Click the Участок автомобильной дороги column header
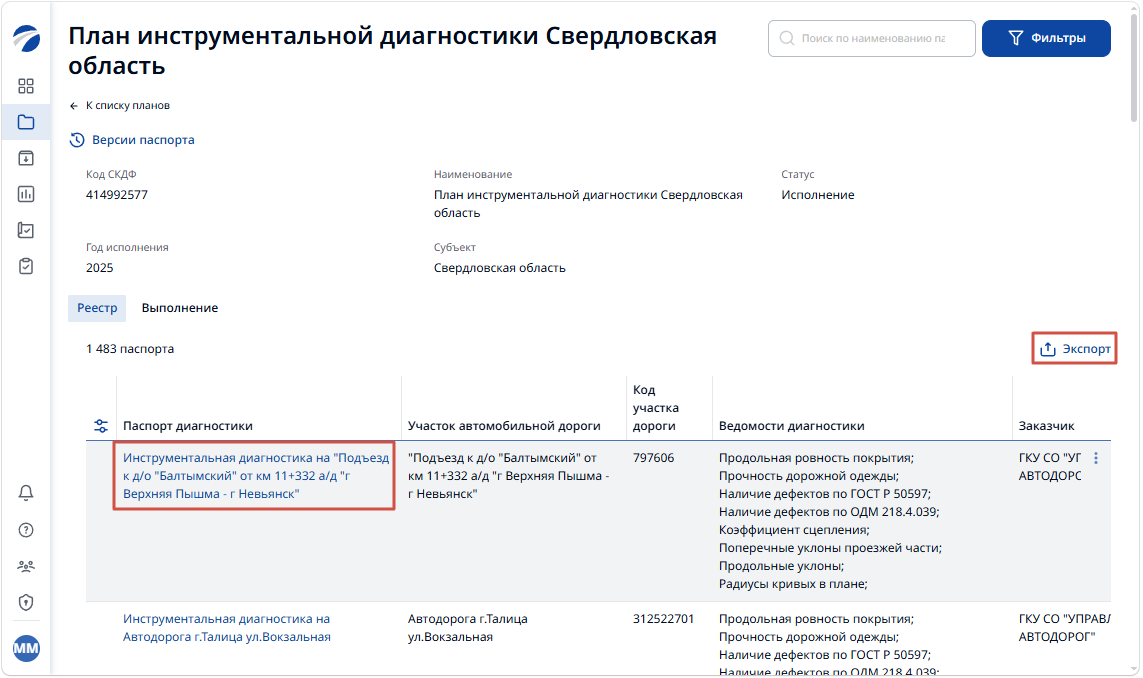The width and height of the screenshot is (1143, 678). pyautogui.click(x=504, y=426)
